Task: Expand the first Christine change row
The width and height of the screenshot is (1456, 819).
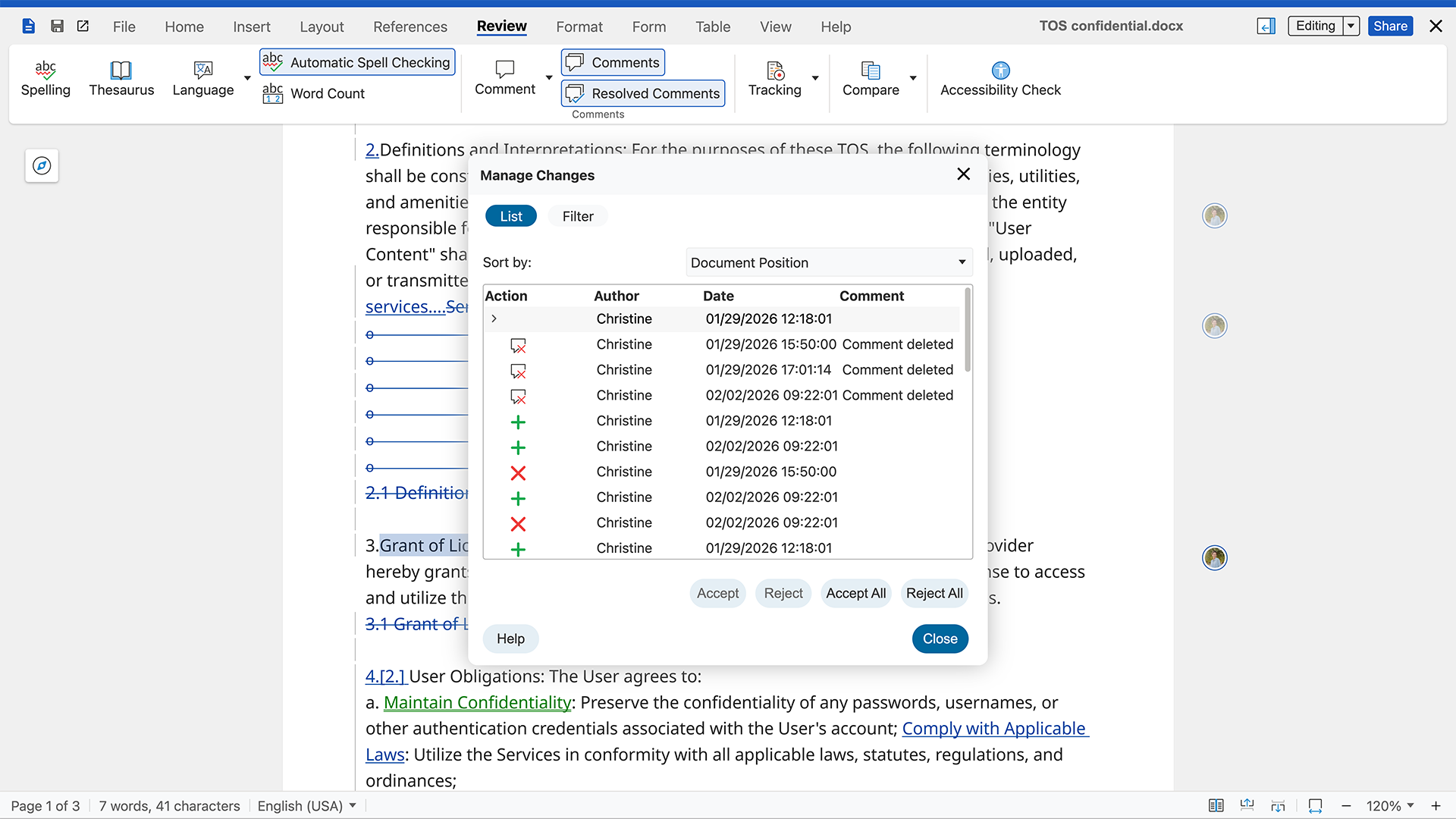Action: tap(494, 318)
